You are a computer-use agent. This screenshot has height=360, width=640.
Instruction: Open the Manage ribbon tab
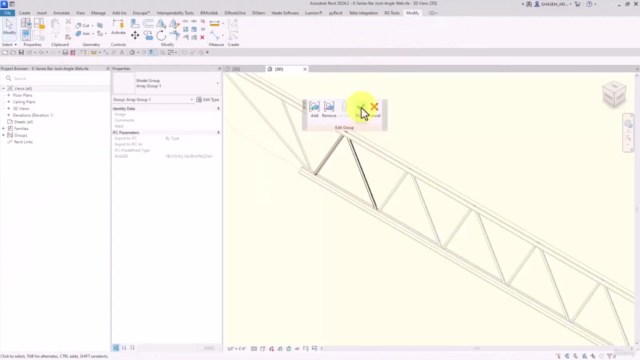point(98,13)
